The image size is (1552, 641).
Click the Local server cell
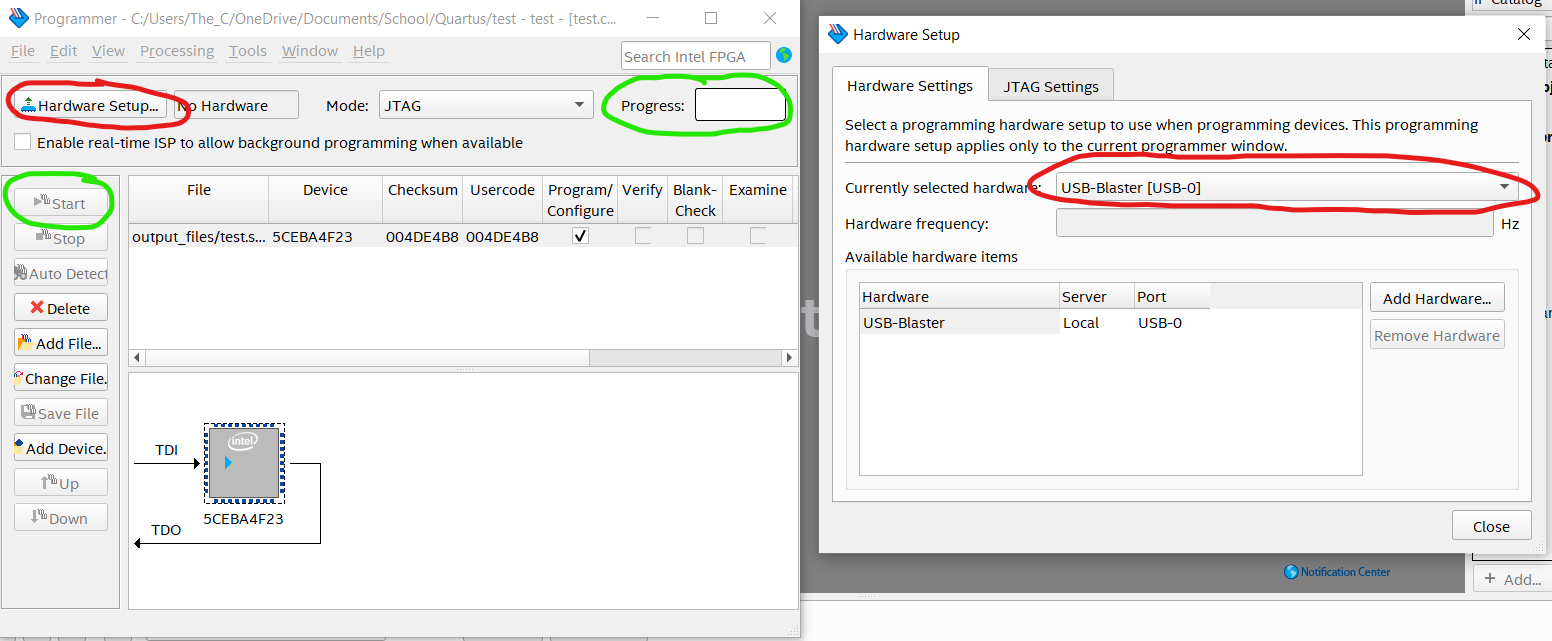click(x=1097, y=322)
